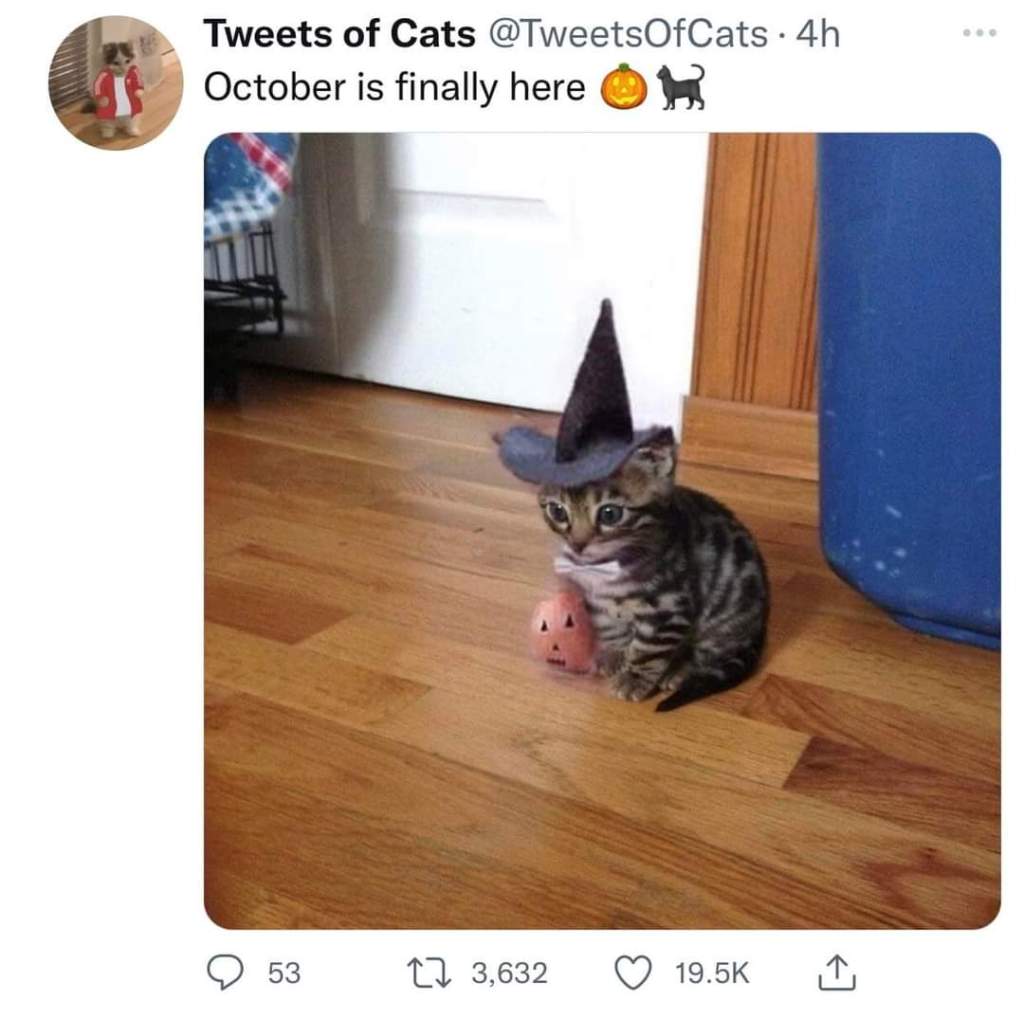1024x1019 pixels.
Task: Click the black cat emoji in the tweet
Action: pyautogui.click(x=681, y=87)
